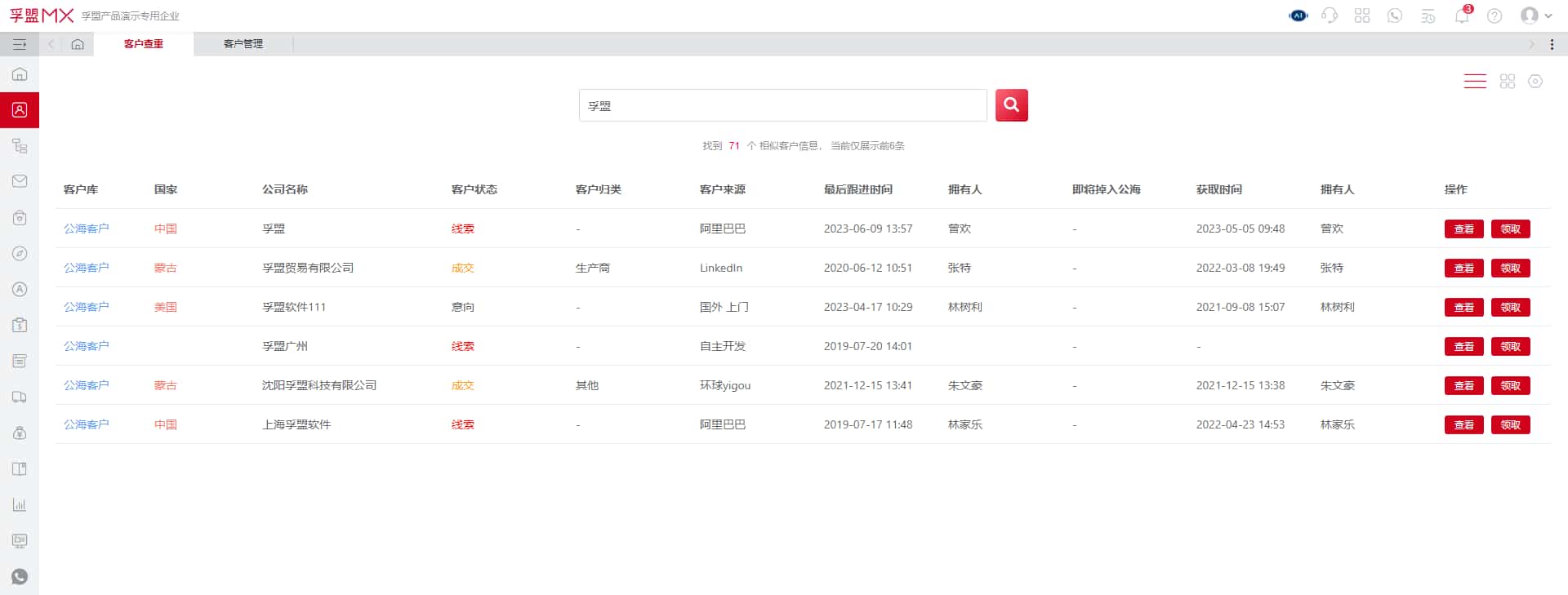Click 领取 button for 上海孚盟软件

1510,424
